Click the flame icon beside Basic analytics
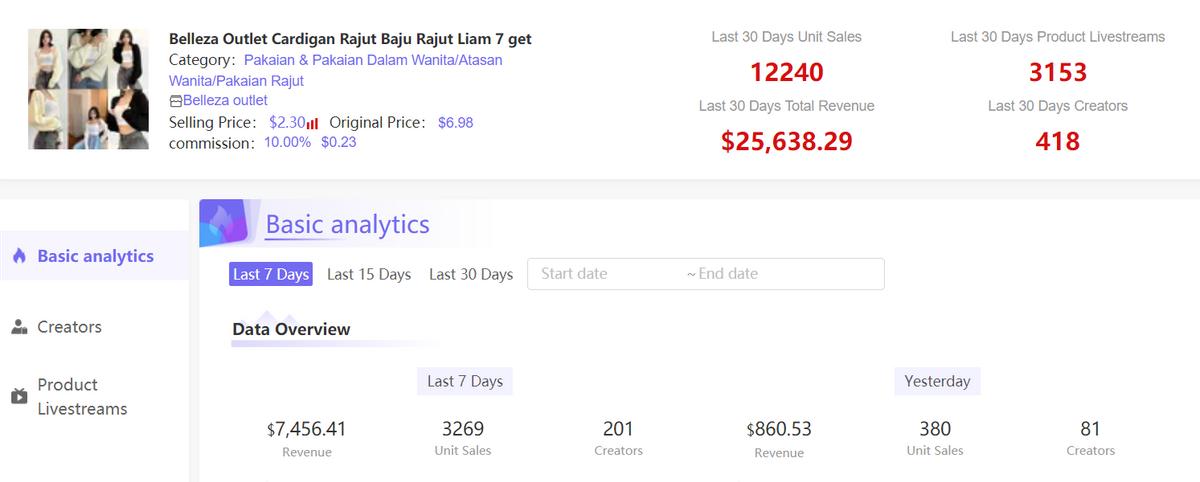Image resolution: width=1200 pixels, height=482 pixels. pyautogui.click(x=19, y=256)
